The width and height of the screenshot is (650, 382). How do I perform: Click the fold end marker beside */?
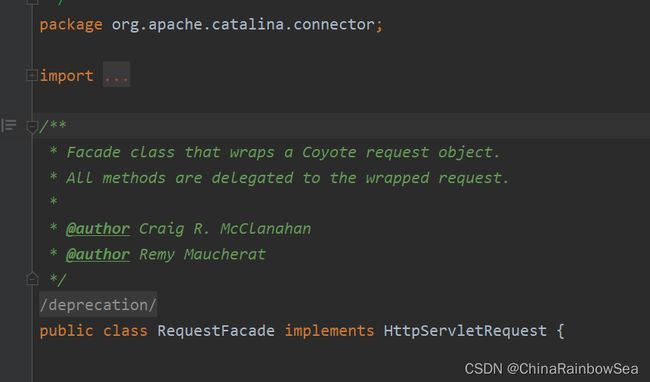32,279
